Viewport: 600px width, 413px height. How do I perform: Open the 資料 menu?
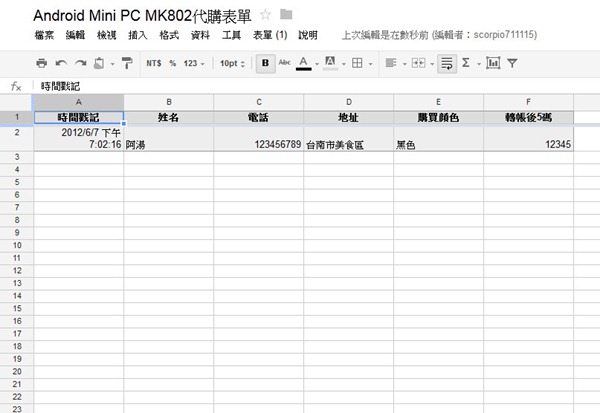[200, 35]
